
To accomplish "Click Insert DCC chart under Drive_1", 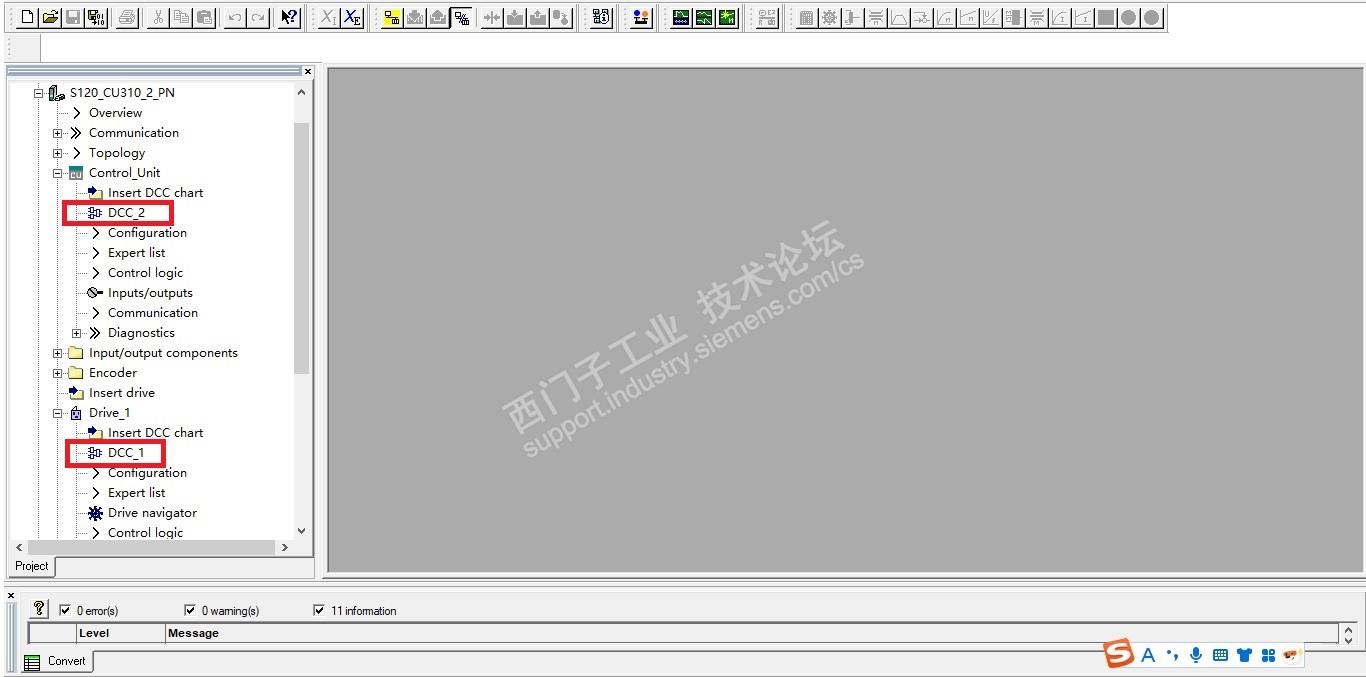I will [155, 433].
